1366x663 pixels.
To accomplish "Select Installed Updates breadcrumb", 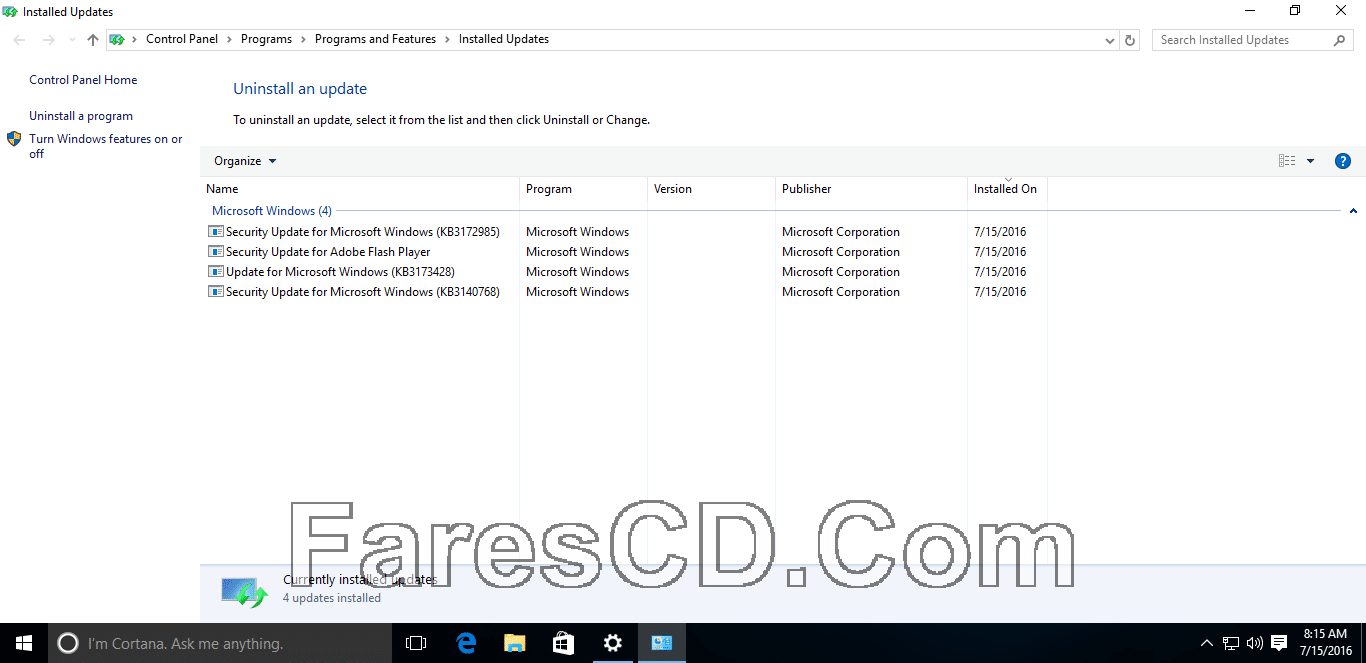I will pyautogui.click(x=504, y=39).
